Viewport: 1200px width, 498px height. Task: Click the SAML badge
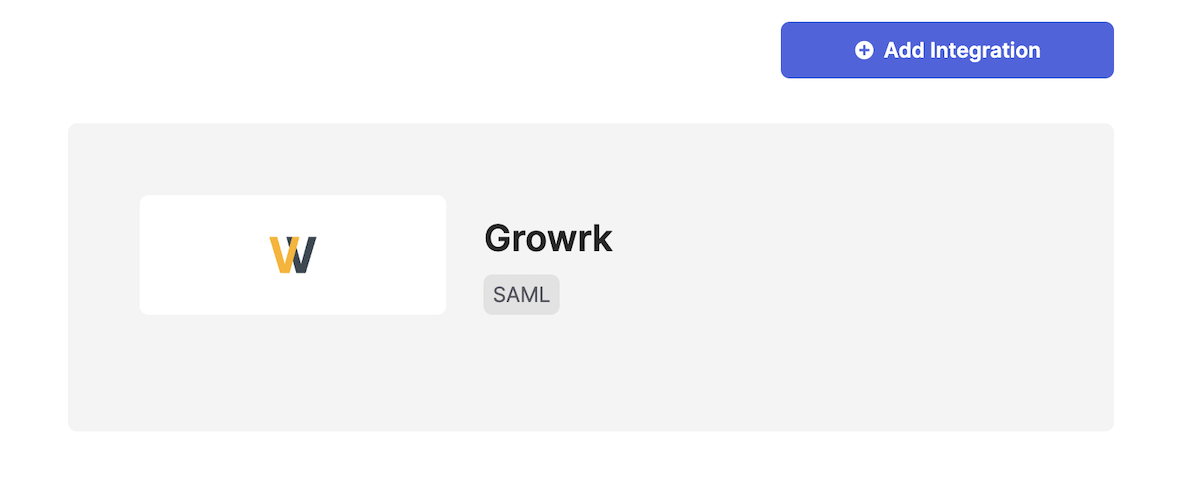click(521, 295)
